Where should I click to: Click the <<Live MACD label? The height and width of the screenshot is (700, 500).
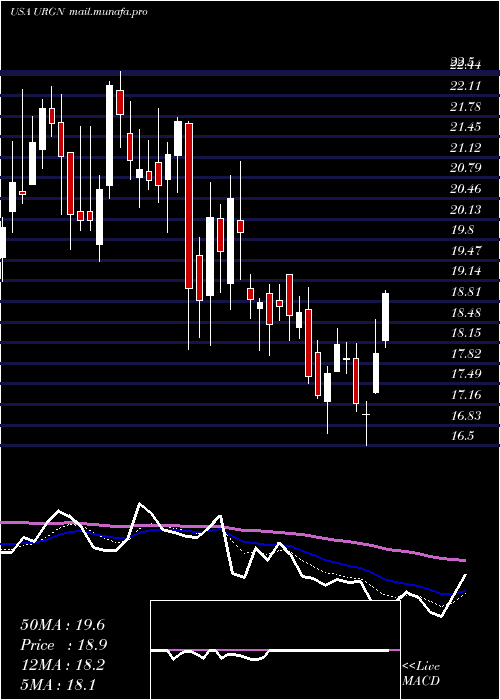click(x=421, y=674)
